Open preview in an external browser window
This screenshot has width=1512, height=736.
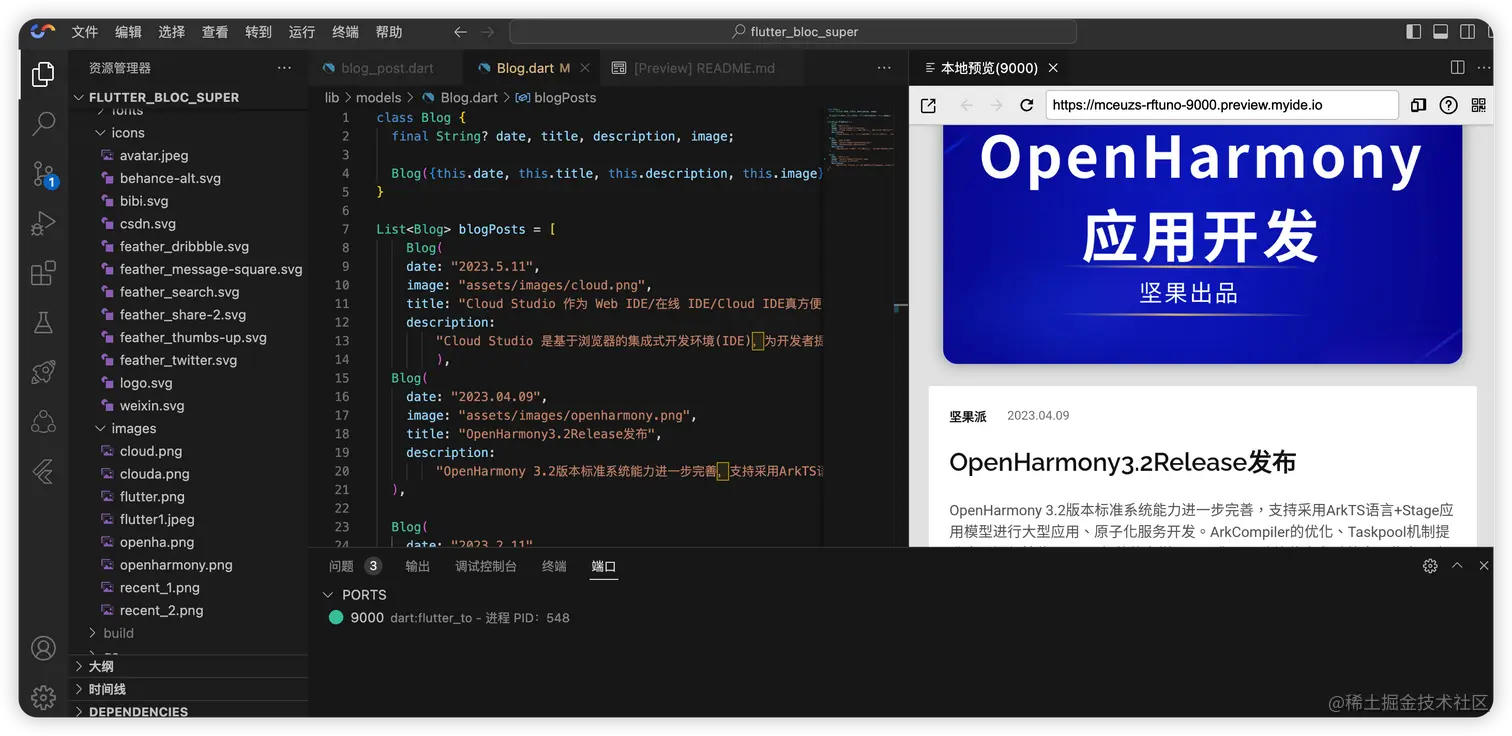928,105
